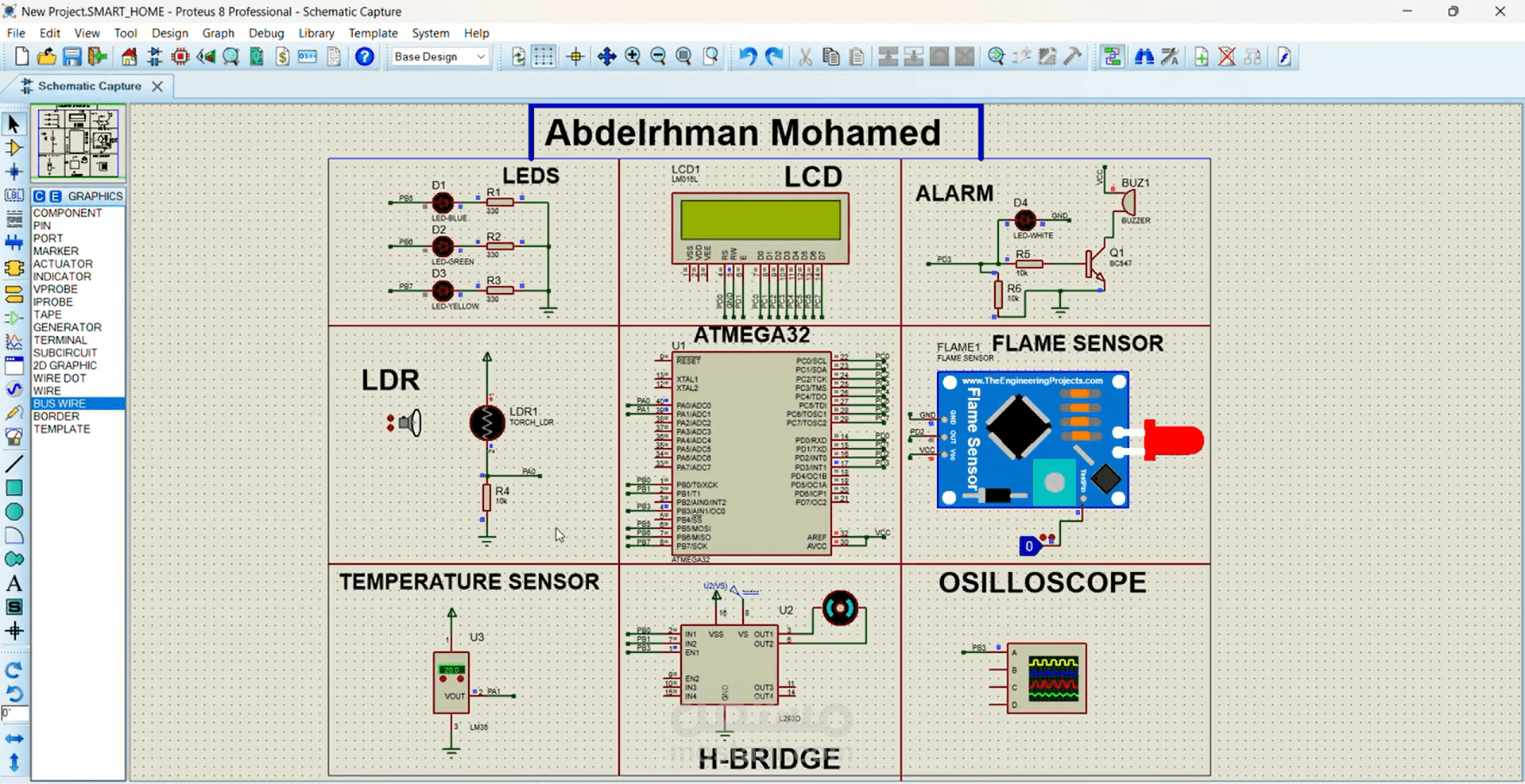Cut the selected components
Screen dimensions: 1525x784
(805, 56)
